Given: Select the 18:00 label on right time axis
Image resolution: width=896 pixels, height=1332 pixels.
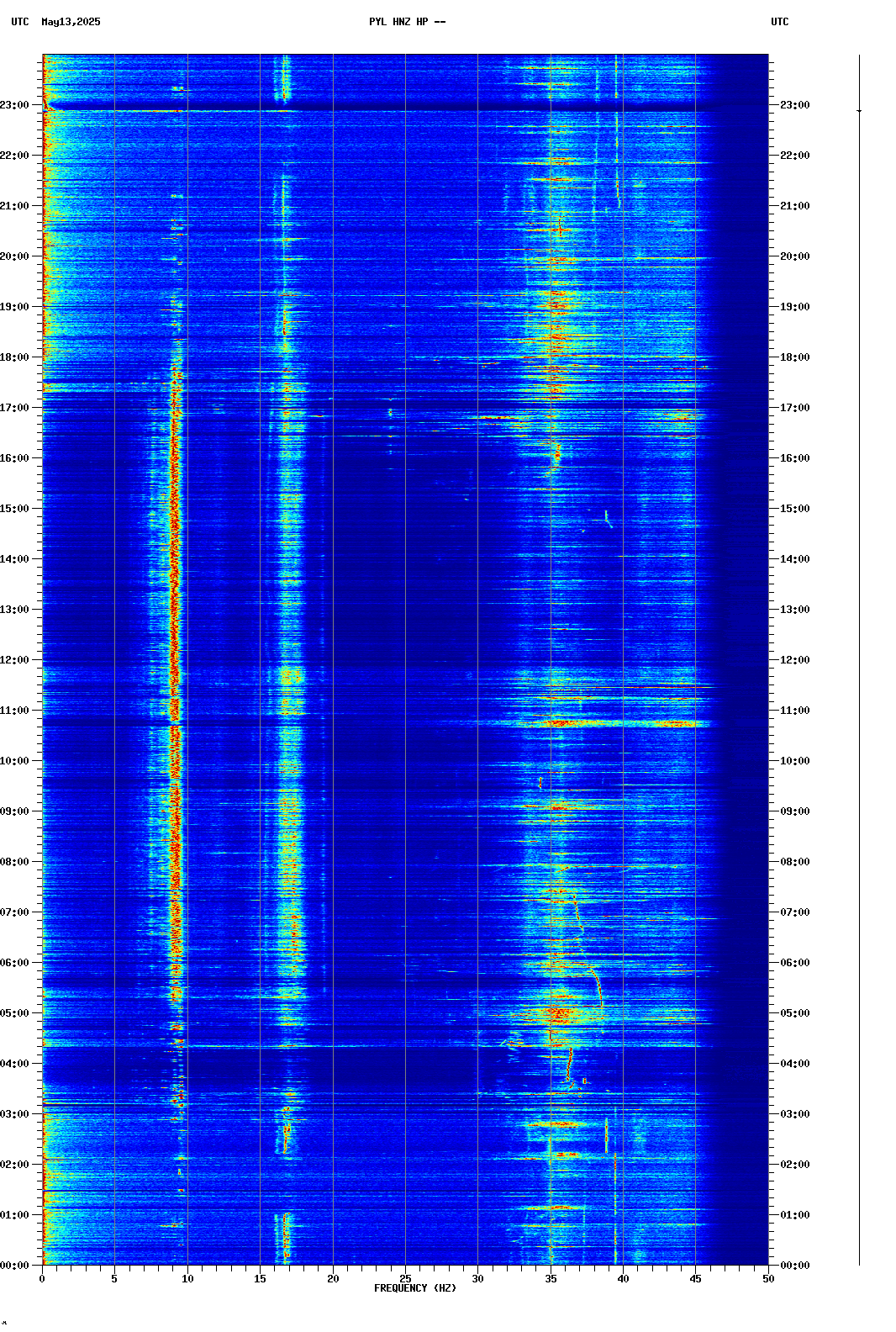Looking at the screenshot, I should click(x=795, y=357).
